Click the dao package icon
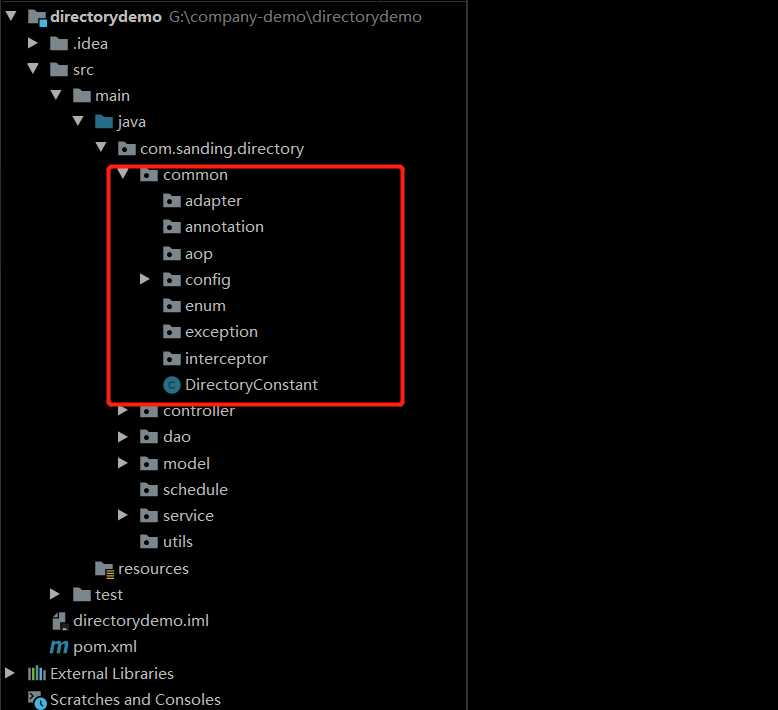Viewport: 778px width, 710px height. point(149,437)
